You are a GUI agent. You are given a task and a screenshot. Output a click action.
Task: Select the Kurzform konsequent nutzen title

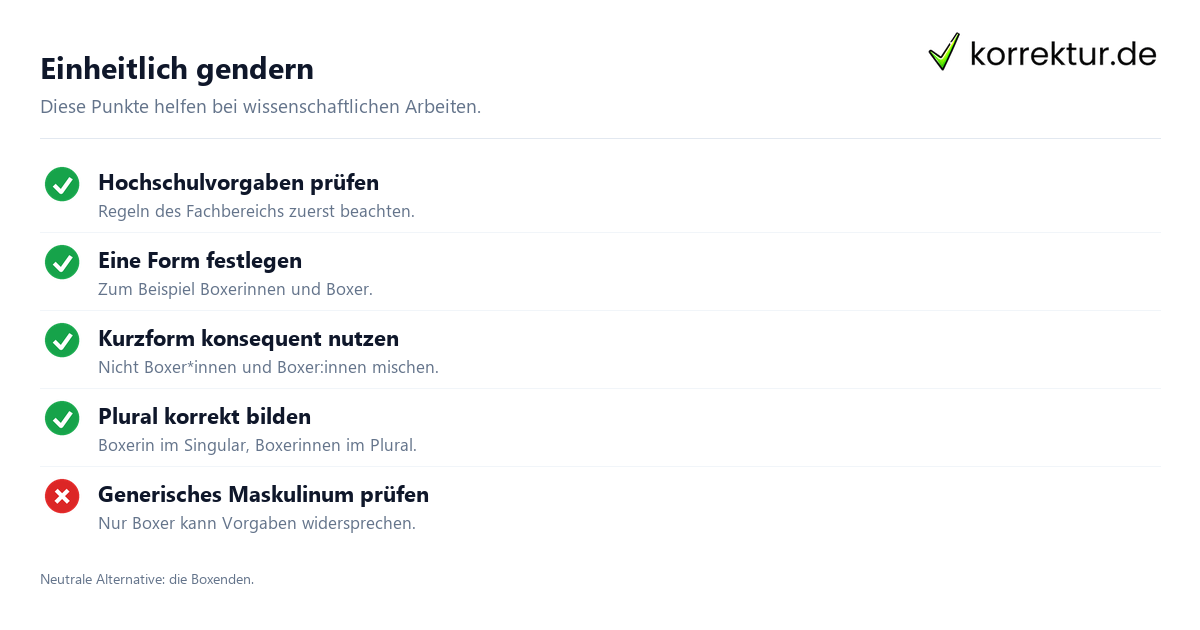tap(248, 339)
